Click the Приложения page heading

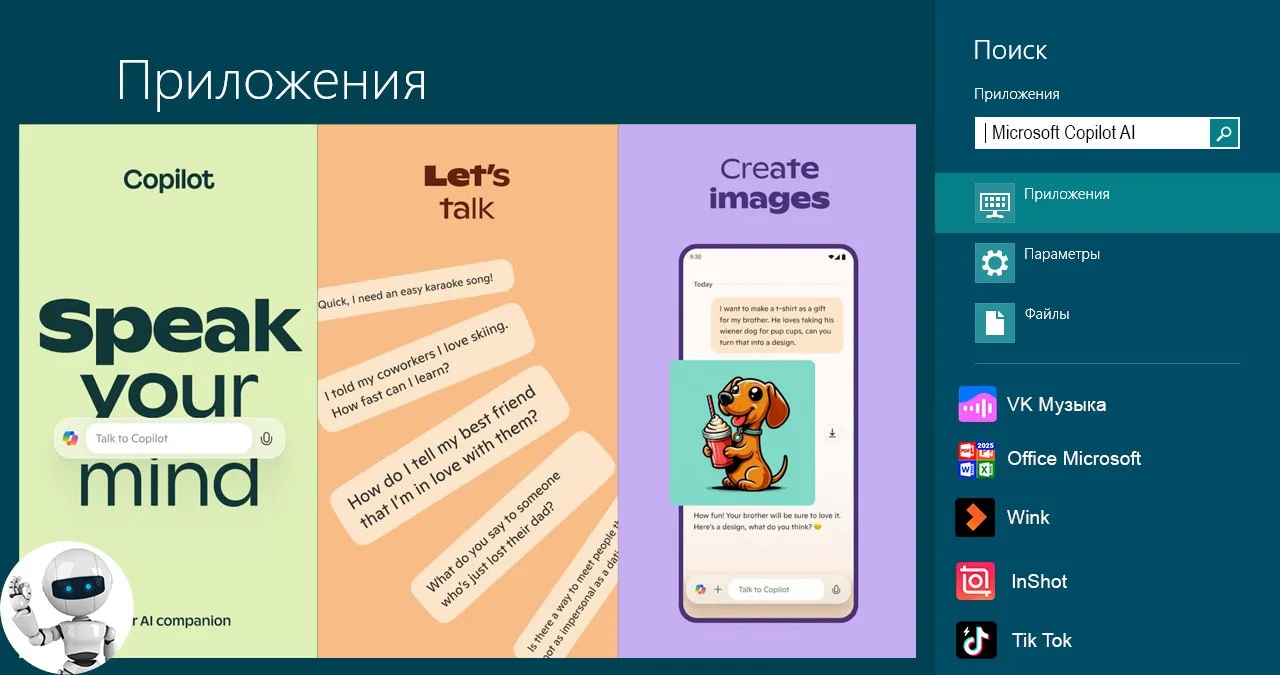272,82
